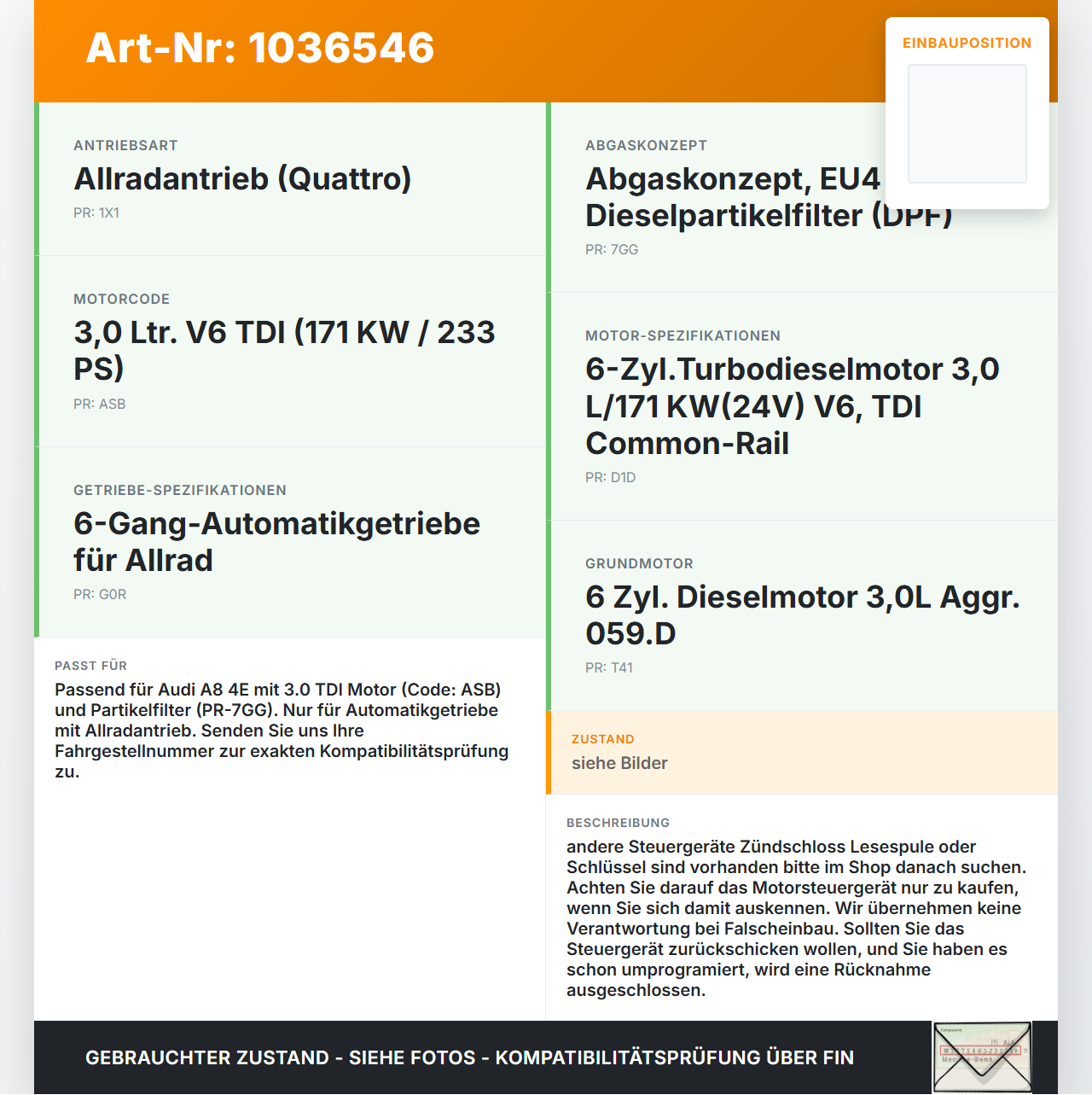Click the 'andere Steuergeräte Zündschloss' description
This screenshot has width=1092, height=1095.
click(797, 918)
